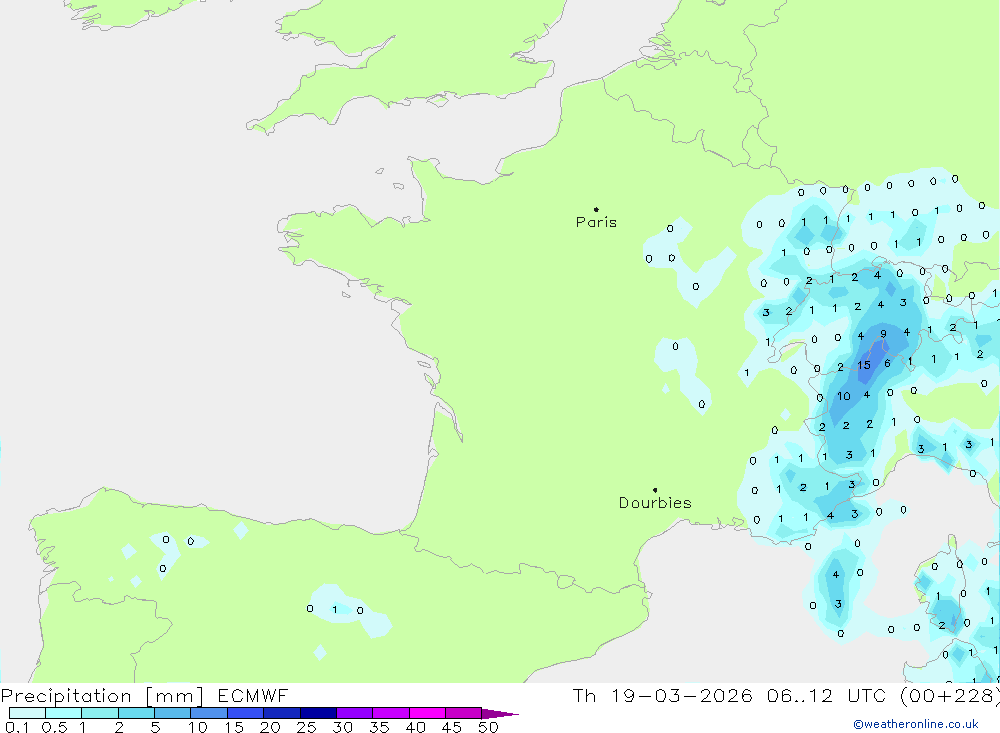Select the magenta 40–45 mm legend swatch
The image size is (1000, 733).
[427, 713]
